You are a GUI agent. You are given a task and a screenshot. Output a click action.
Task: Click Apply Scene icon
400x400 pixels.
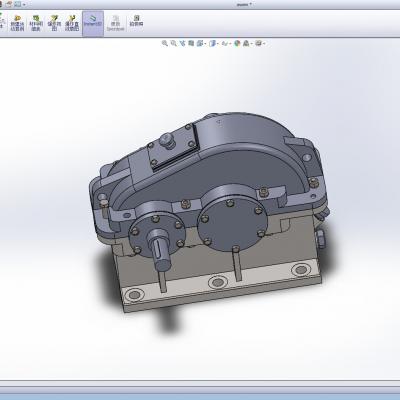[246, 43]
